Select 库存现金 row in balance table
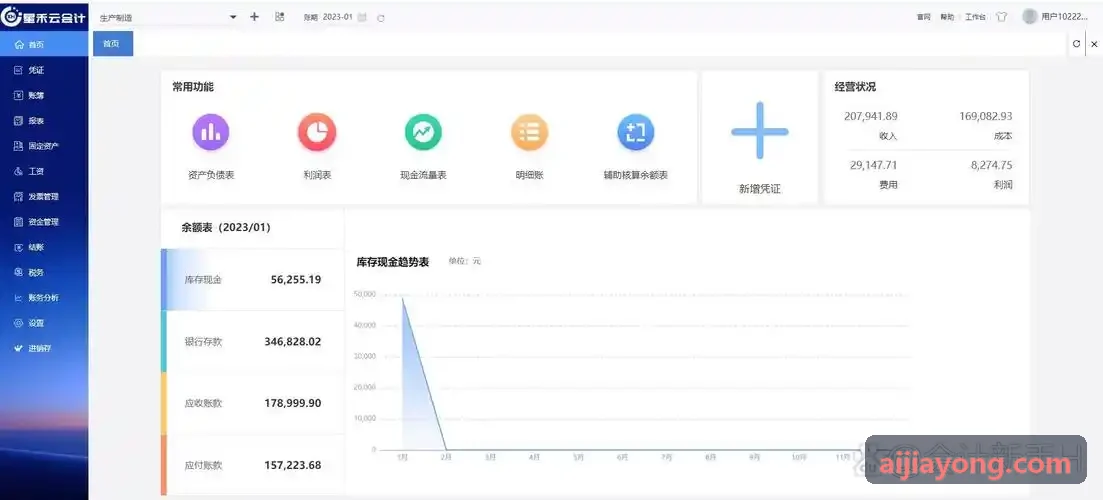1103x500 pixels. click(x=253, y=280)
